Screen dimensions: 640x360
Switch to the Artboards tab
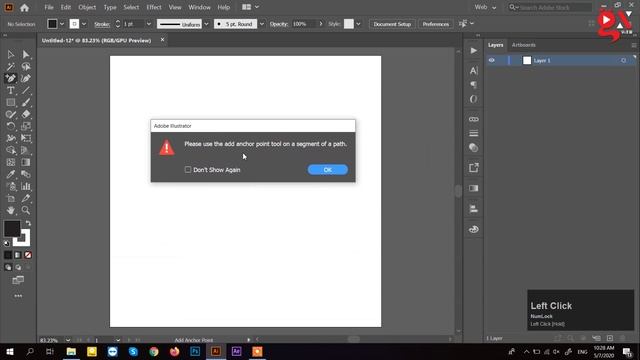pyautogui.click(x=524, y=45)
